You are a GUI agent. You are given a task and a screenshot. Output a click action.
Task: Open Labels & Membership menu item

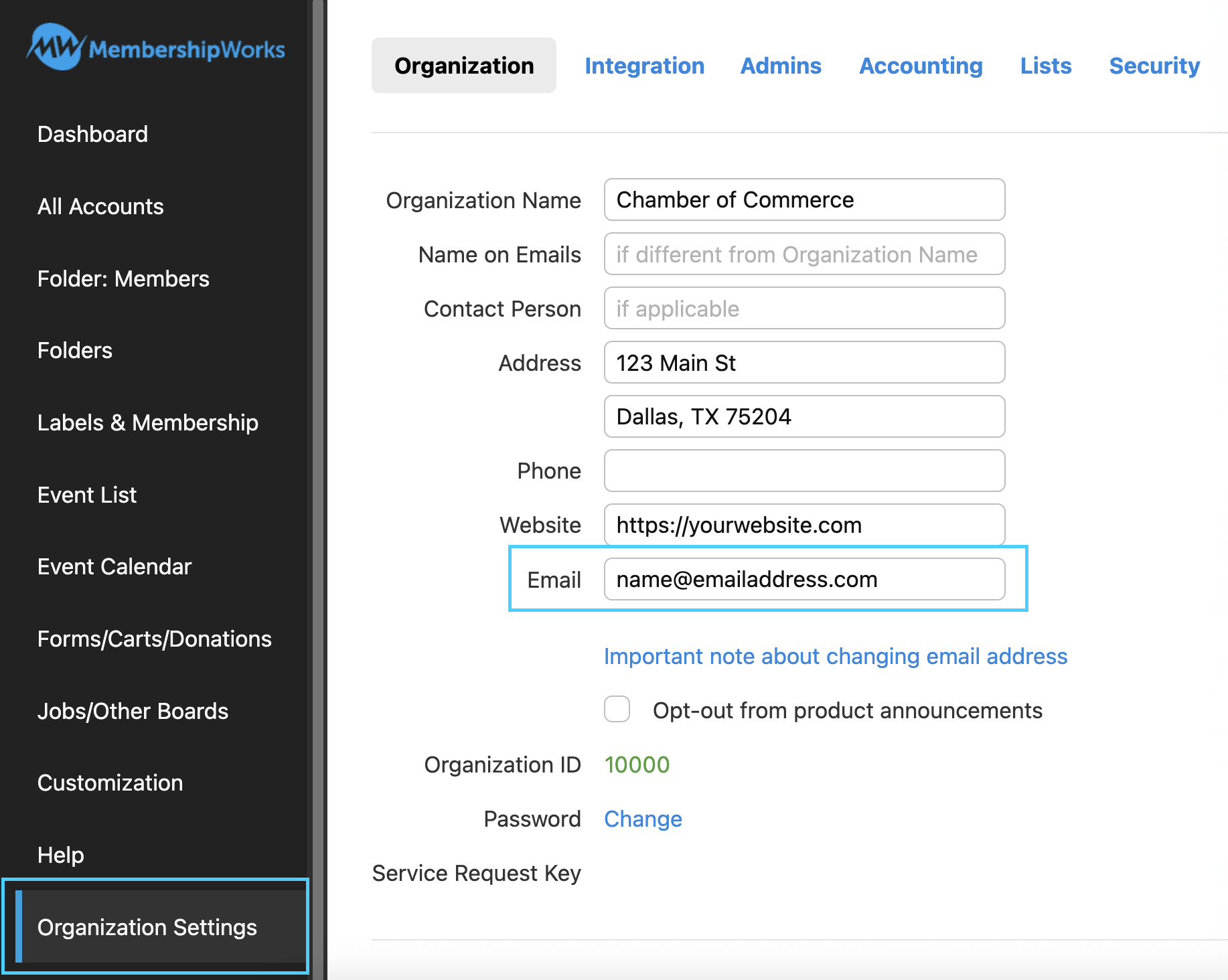147,422
